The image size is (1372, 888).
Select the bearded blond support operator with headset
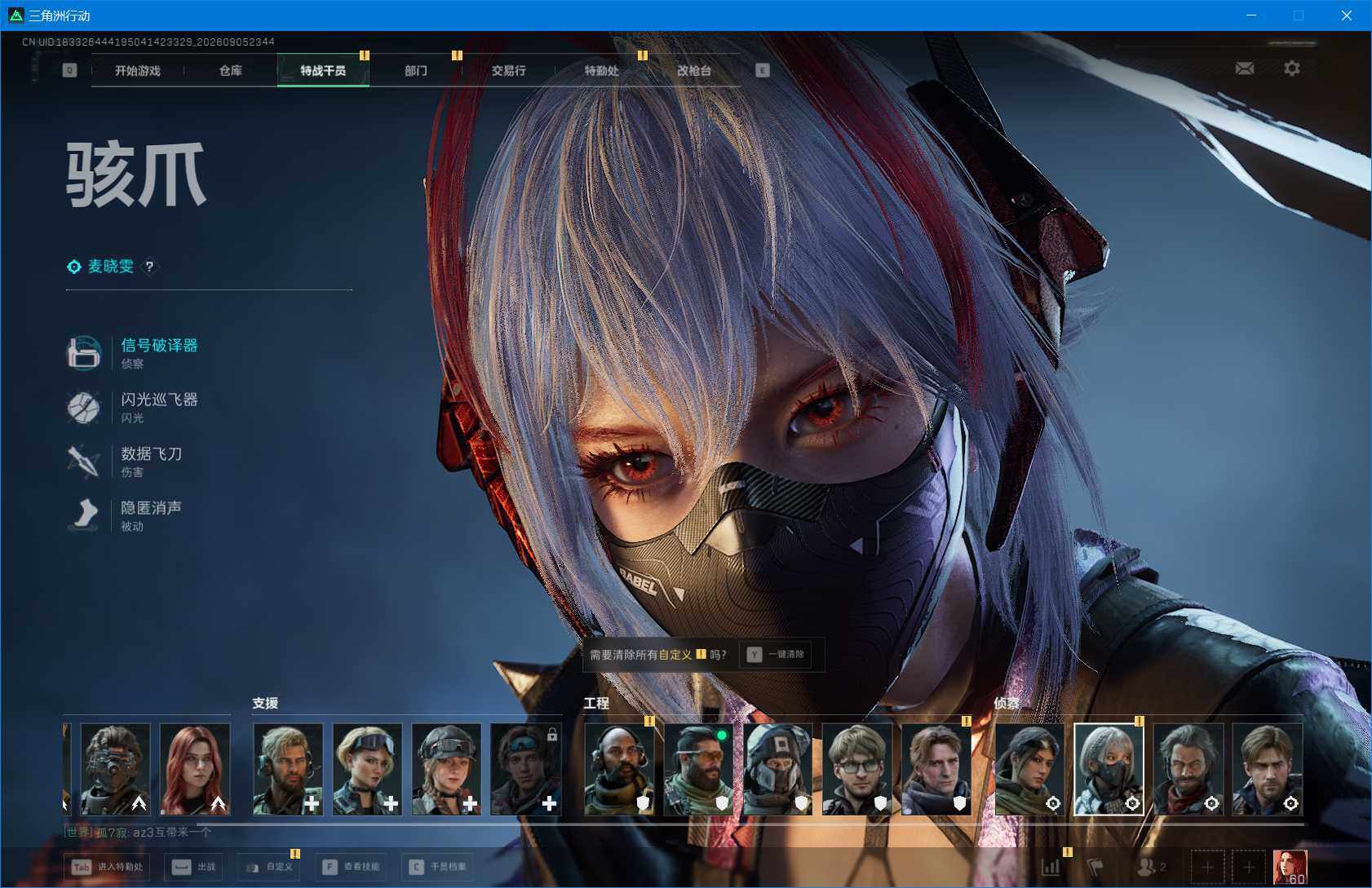pyautogui.click(x=288, y=769)
